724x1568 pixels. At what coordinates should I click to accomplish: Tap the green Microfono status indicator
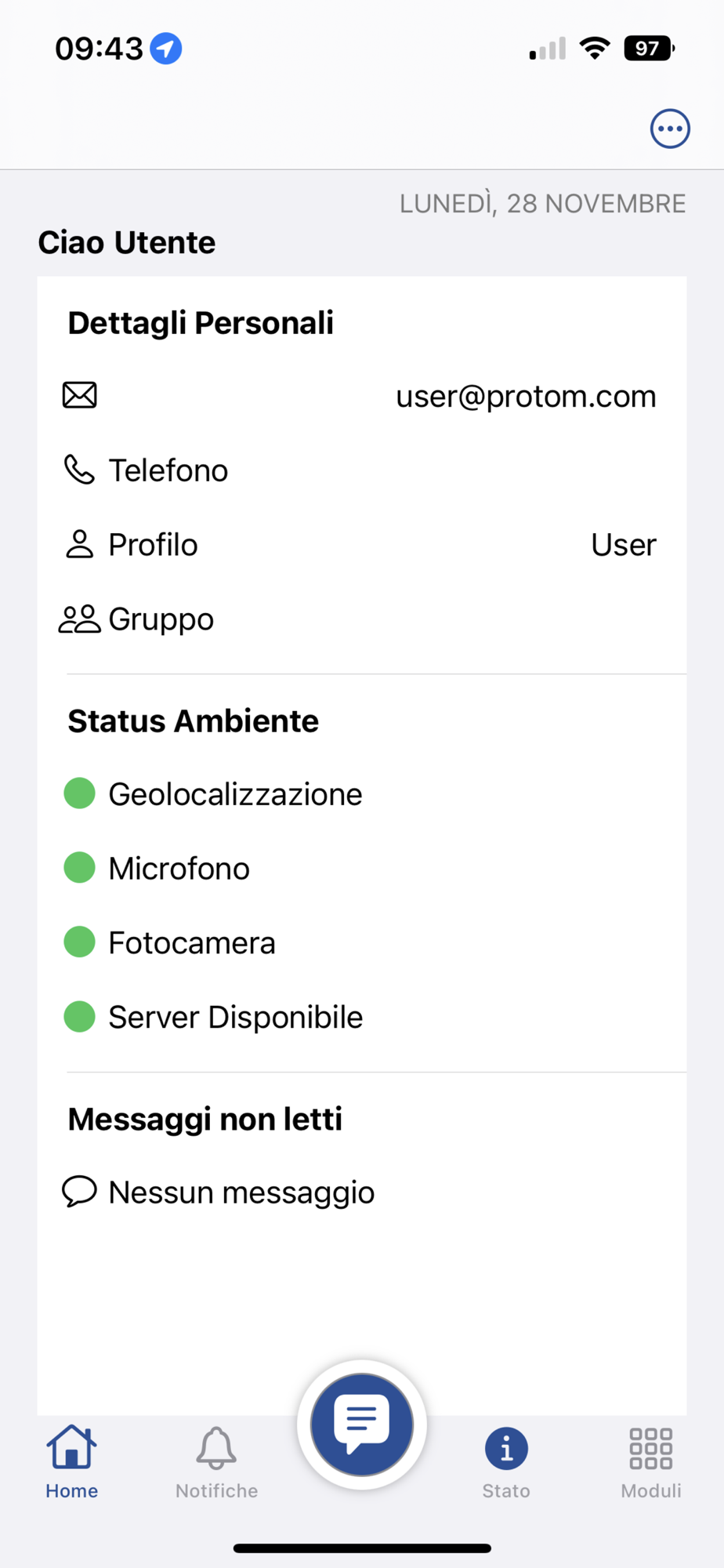pyautogui.click(x=79, y=867)
